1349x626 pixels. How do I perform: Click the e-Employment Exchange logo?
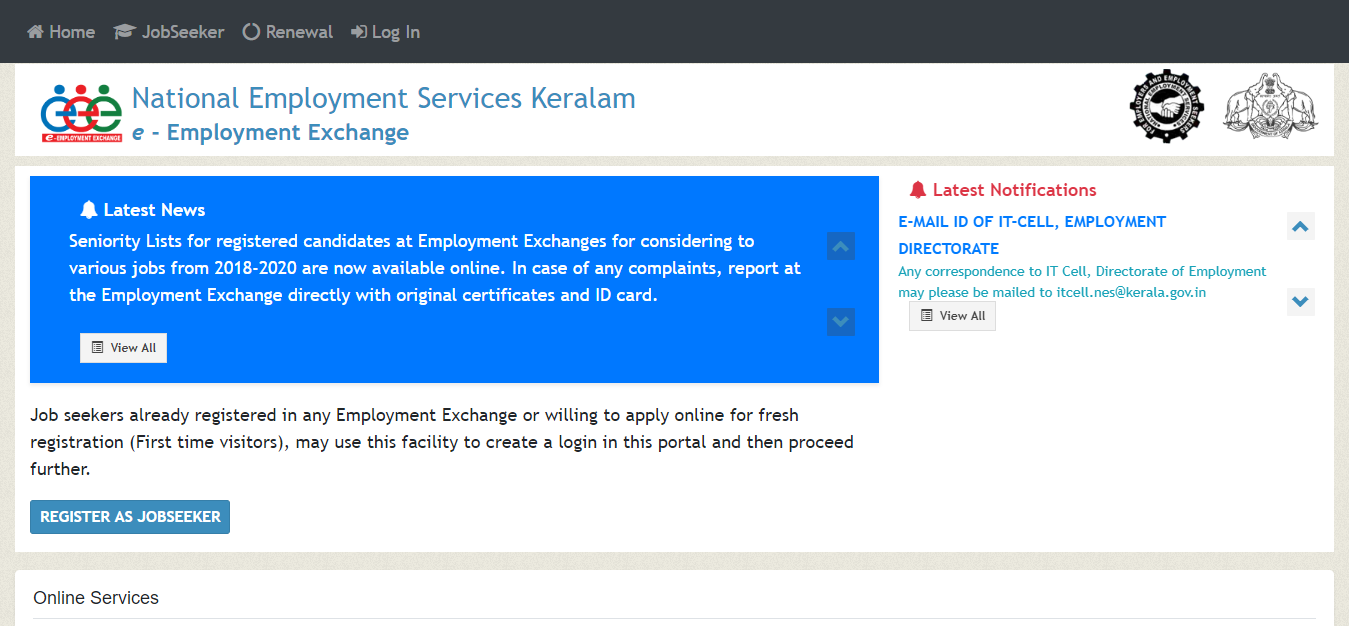point(82,114)
